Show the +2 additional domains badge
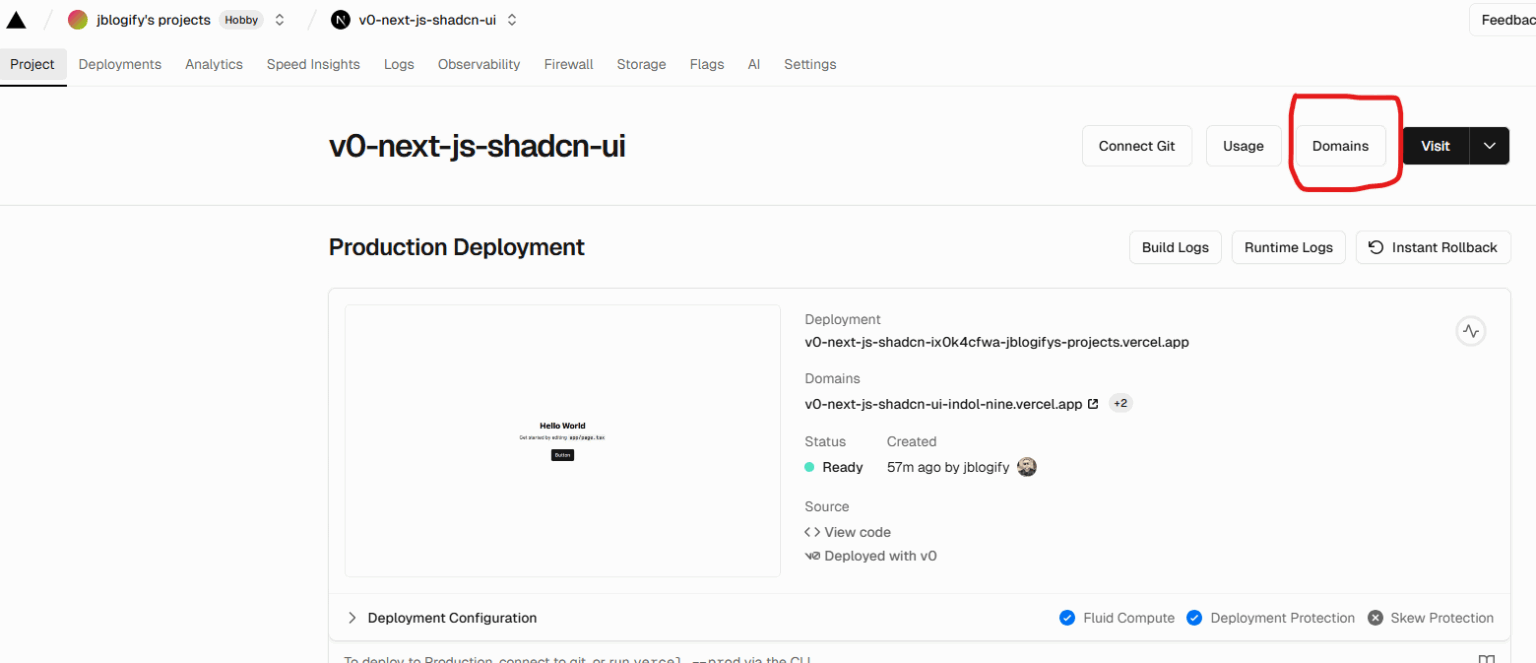The width and height of the screenshot is (1536, 663). (1120, 404)
